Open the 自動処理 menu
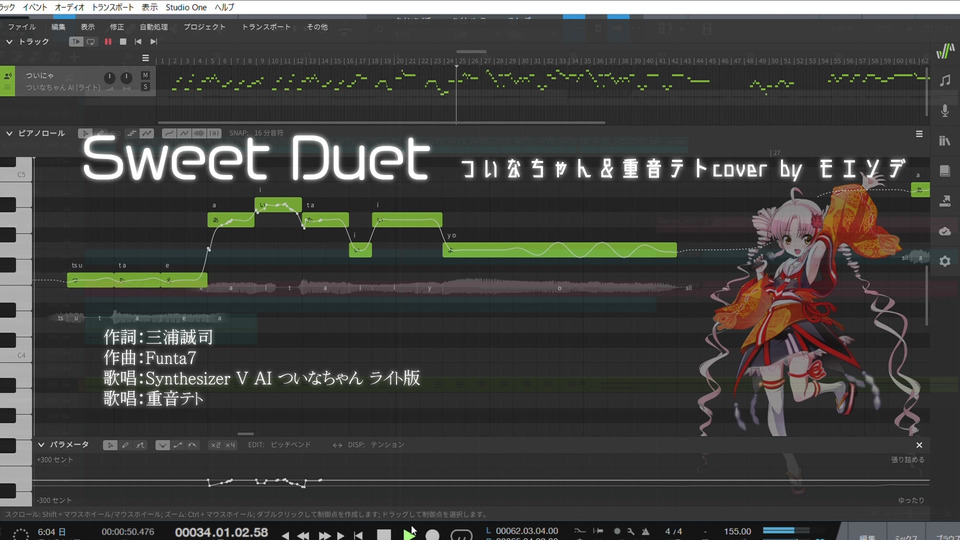 pyautogui.click(x=154, y=27)
